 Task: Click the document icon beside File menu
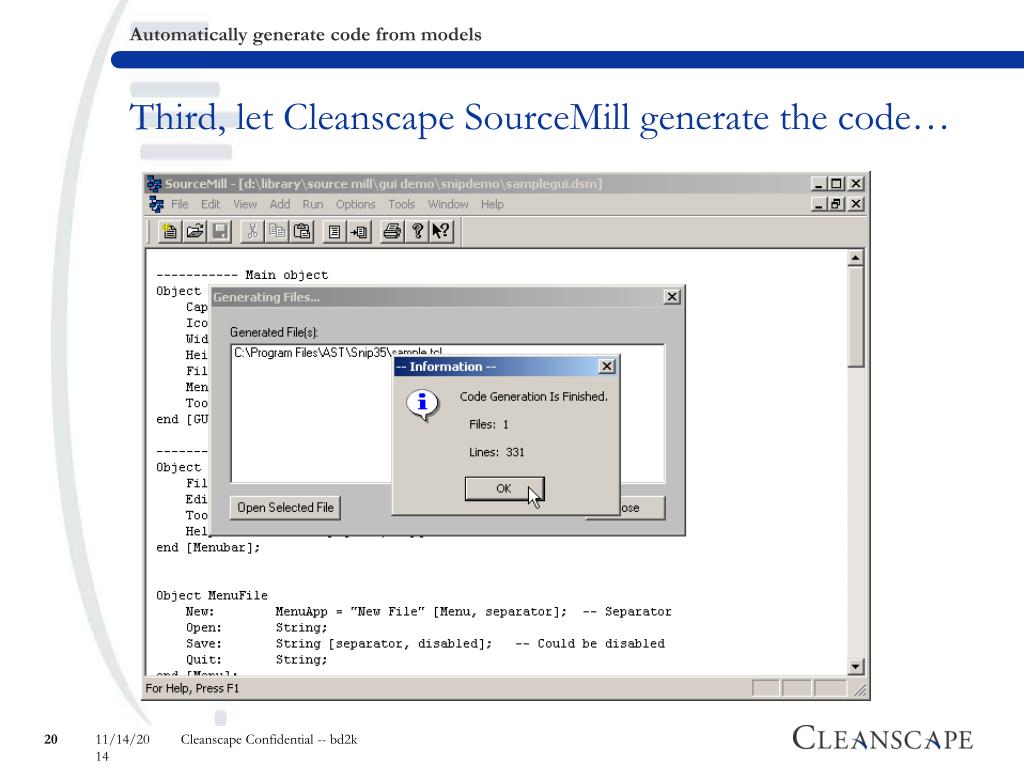tap(156, 204)
